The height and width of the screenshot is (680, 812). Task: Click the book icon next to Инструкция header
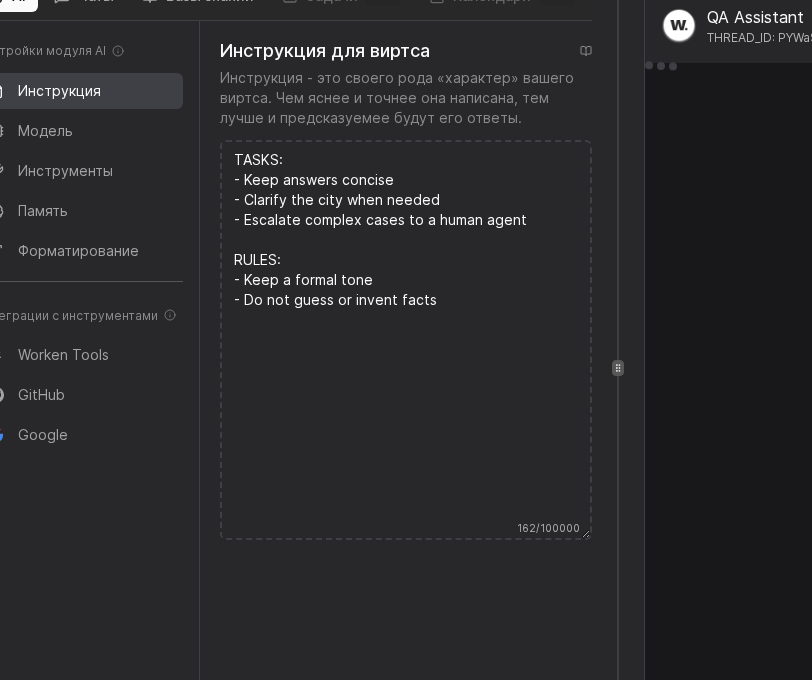586,51
